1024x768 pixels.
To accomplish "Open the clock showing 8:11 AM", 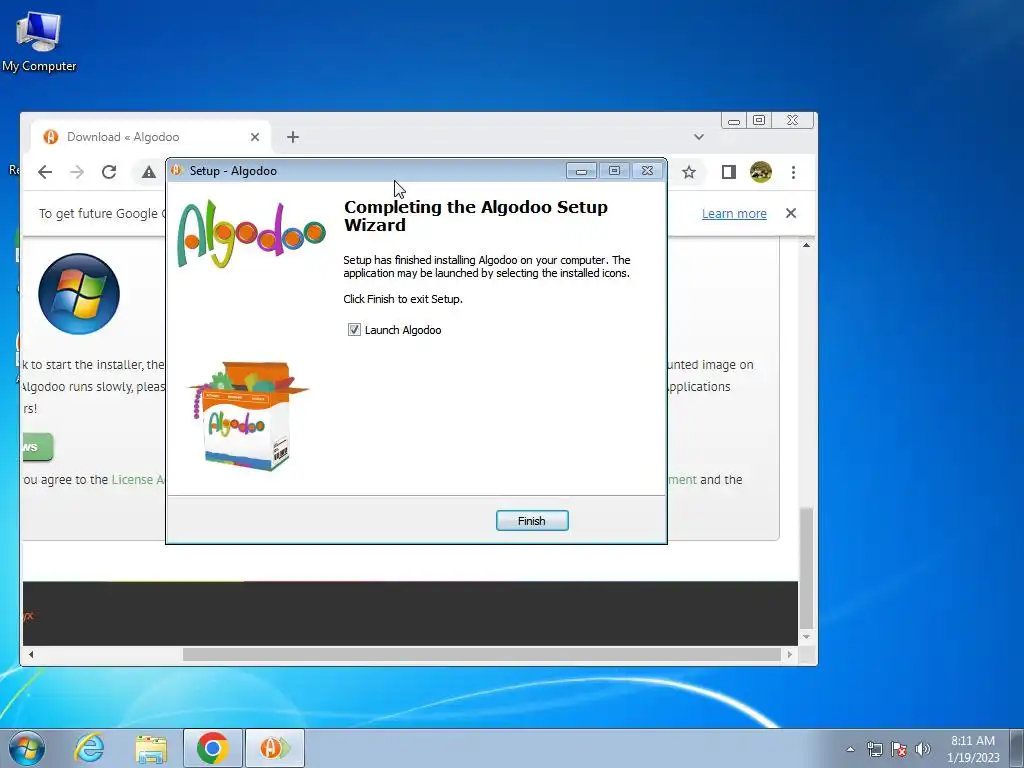I will [x=973, y=749].
